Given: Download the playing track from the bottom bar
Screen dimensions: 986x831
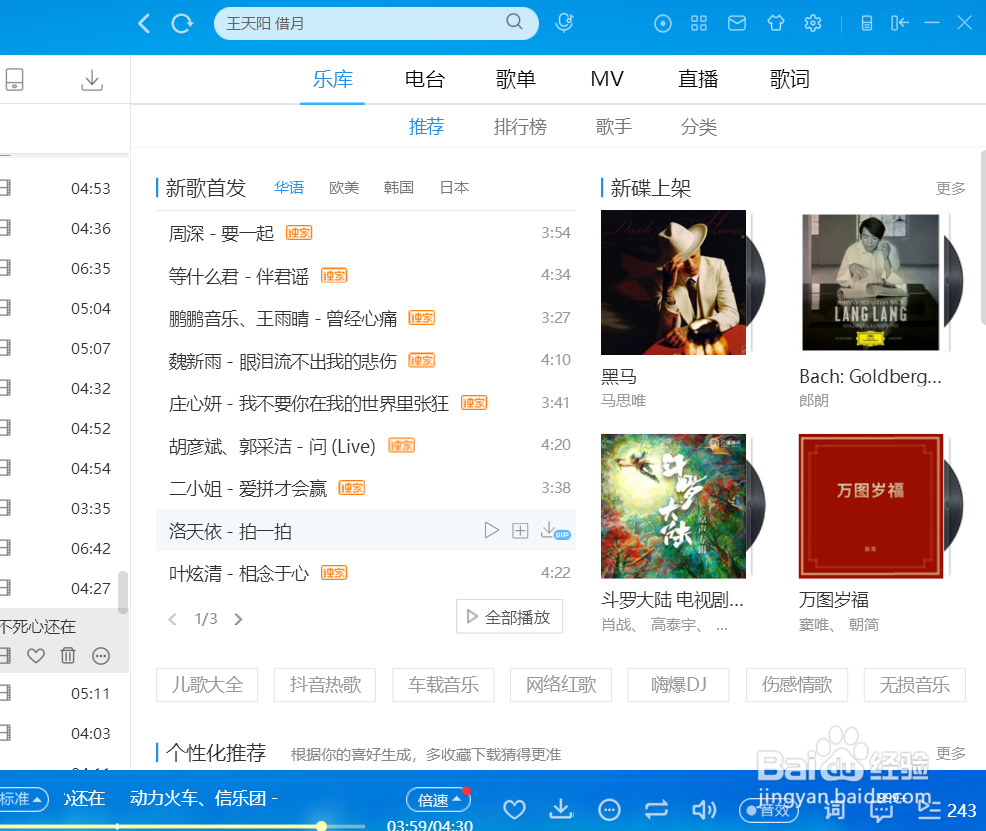Looking at the screenshot, I should (561, 810).
